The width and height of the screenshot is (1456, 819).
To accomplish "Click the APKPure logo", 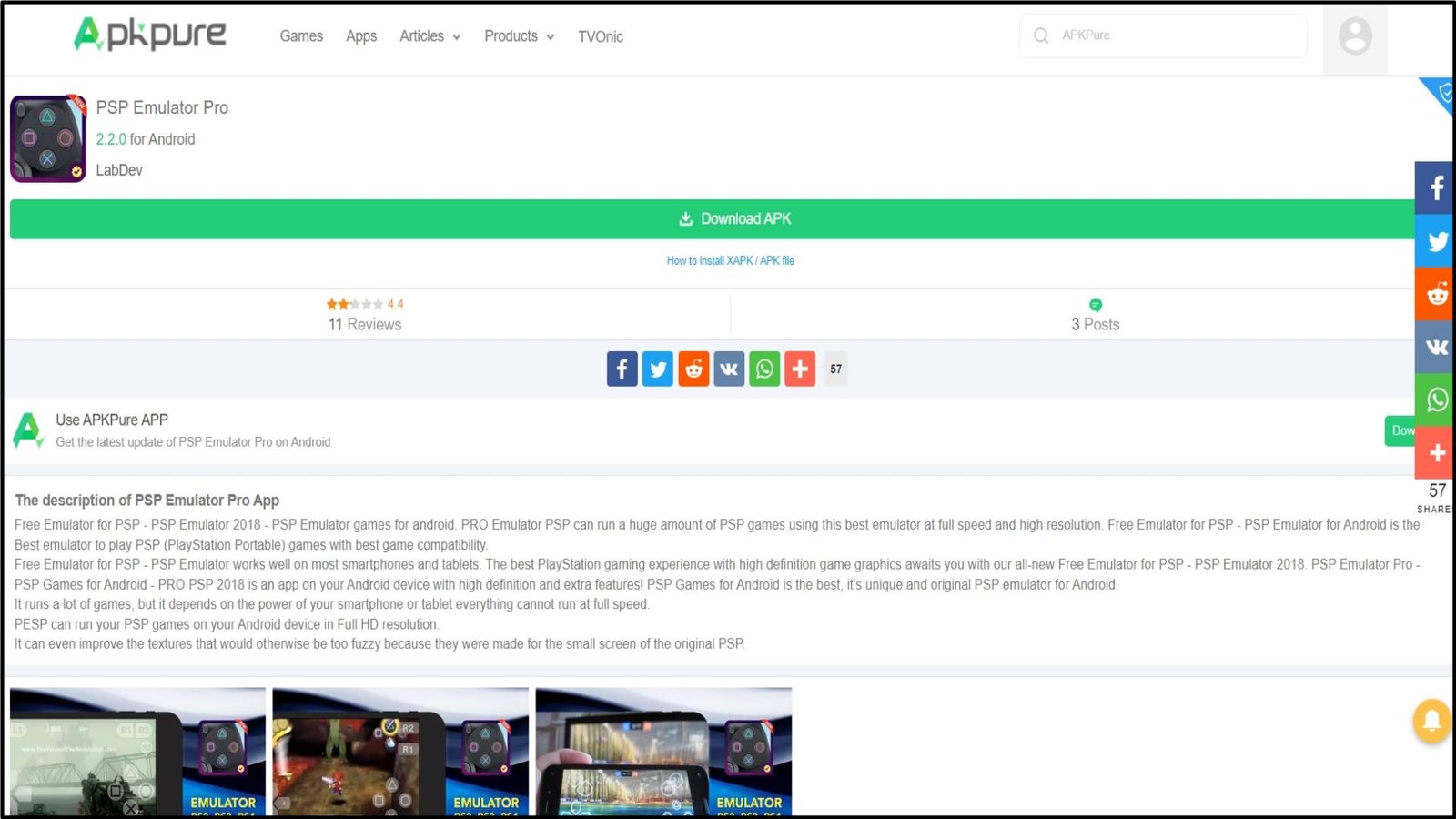I will (150, 35).
